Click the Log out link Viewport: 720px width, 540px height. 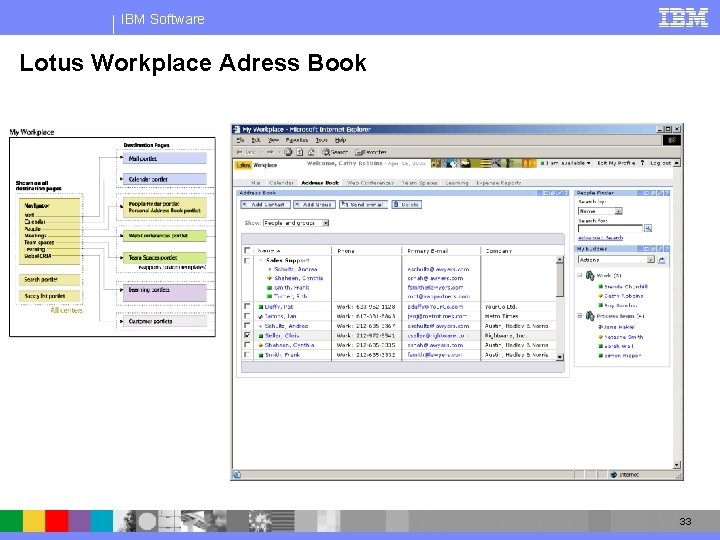click(x=660, y=163)
